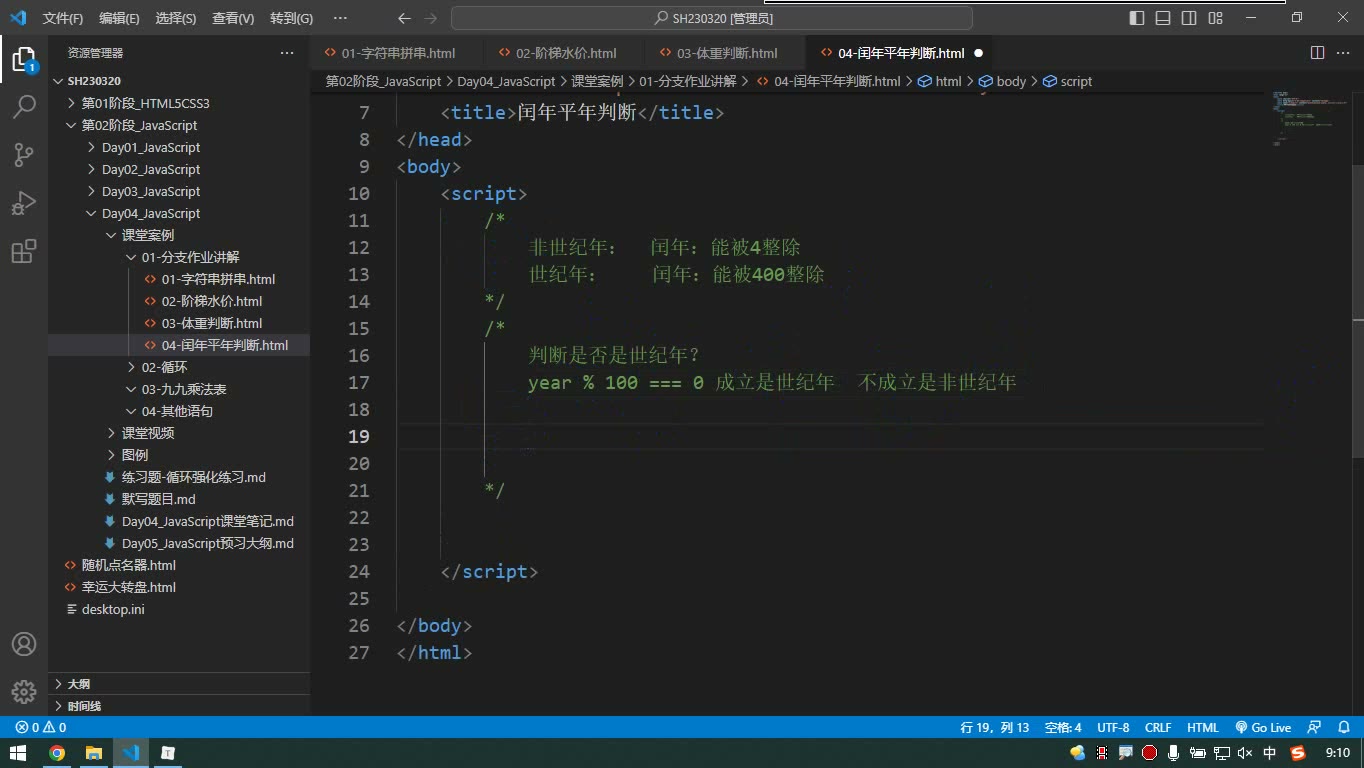1364x768 pixels.
Task: Switch to the 01-字符串拼串.html tab
Action: click(x=397, y=53)
